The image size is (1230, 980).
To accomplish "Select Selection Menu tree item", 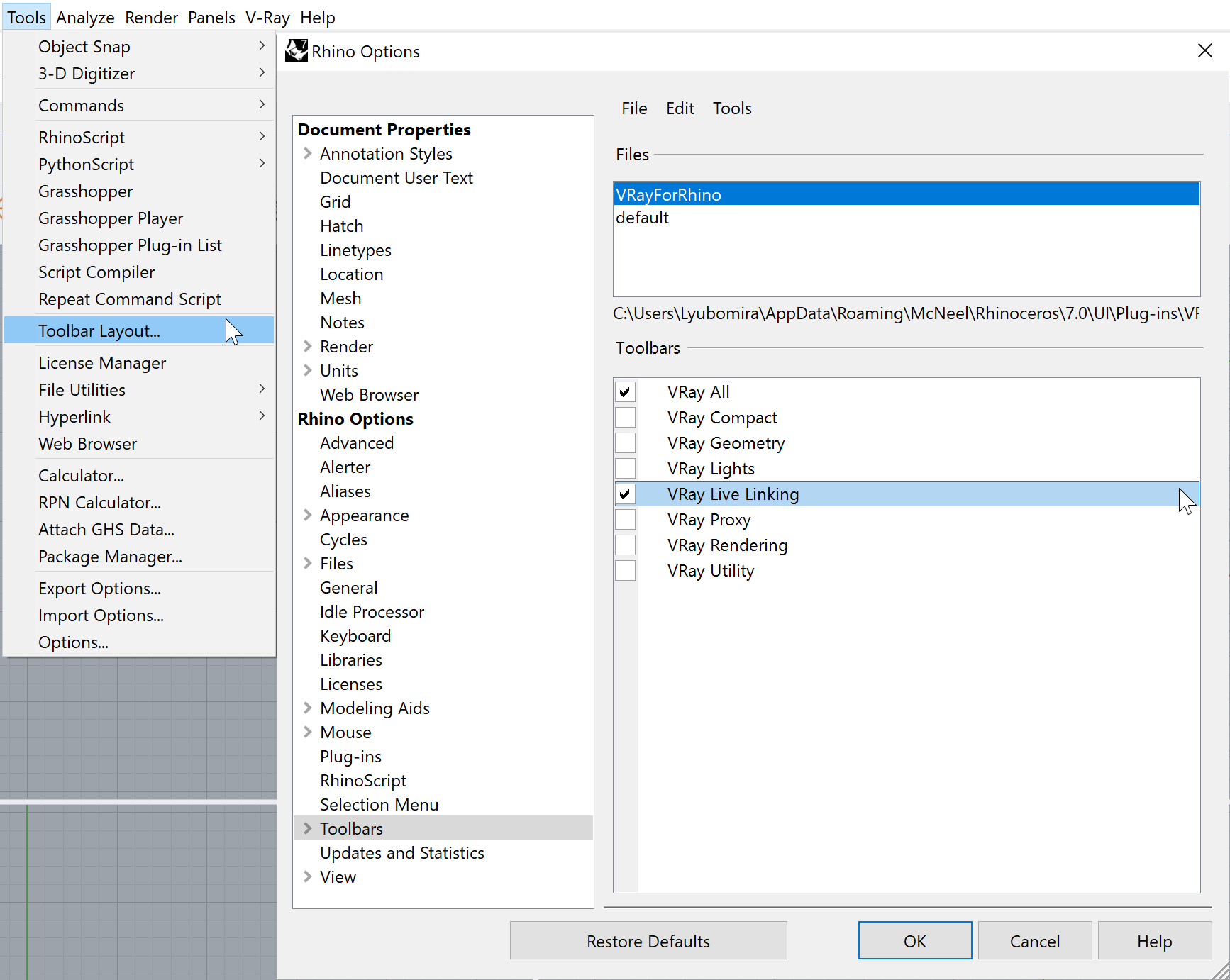I will click(379, 805).
